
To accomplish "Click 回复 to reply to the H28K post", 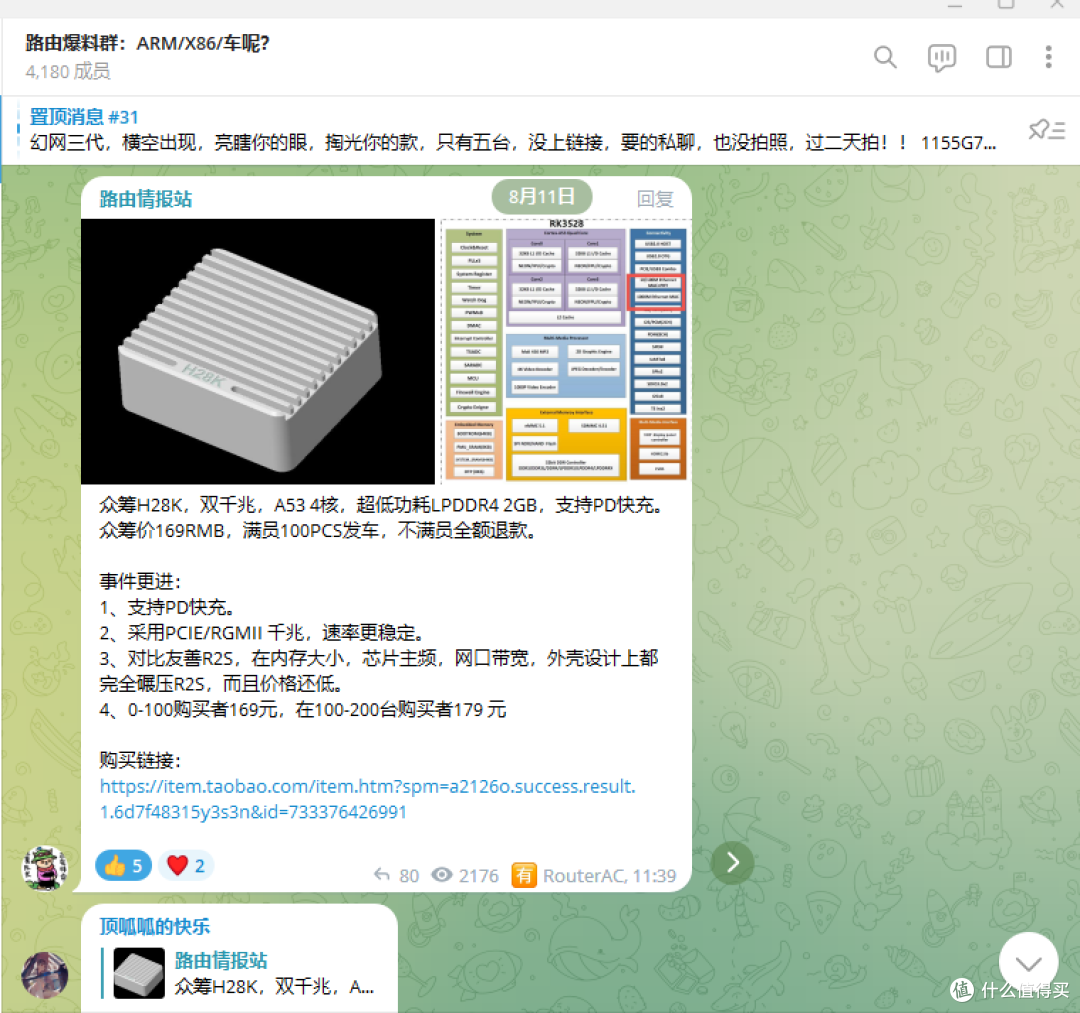I will click(655, 198).
